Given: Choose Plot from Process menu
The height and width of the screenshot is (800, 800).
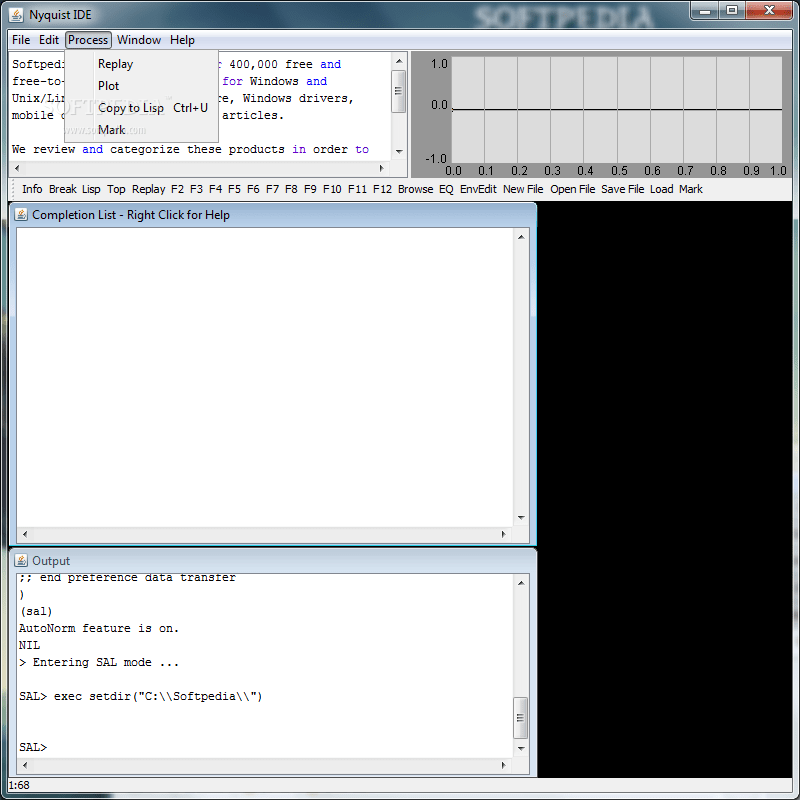Looking at the screenshot, I should click(141, 86).
